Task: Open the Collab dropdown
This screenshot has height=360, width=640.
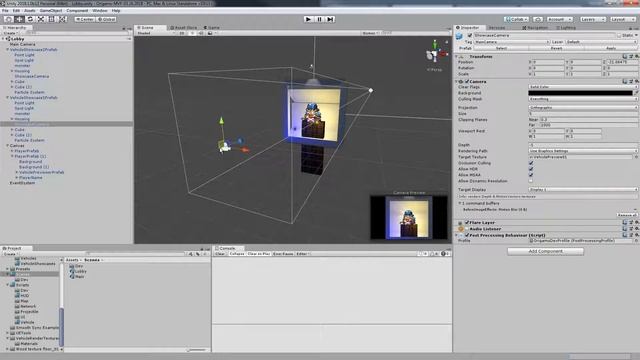Action: pos(516,19)
